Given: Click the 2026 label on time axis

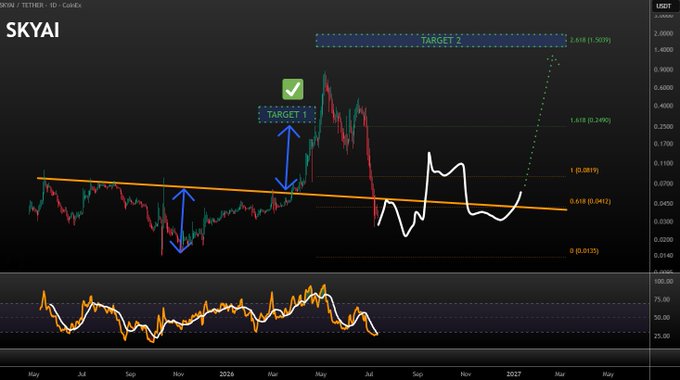Looking at the screenshot, I should (226, 374).
